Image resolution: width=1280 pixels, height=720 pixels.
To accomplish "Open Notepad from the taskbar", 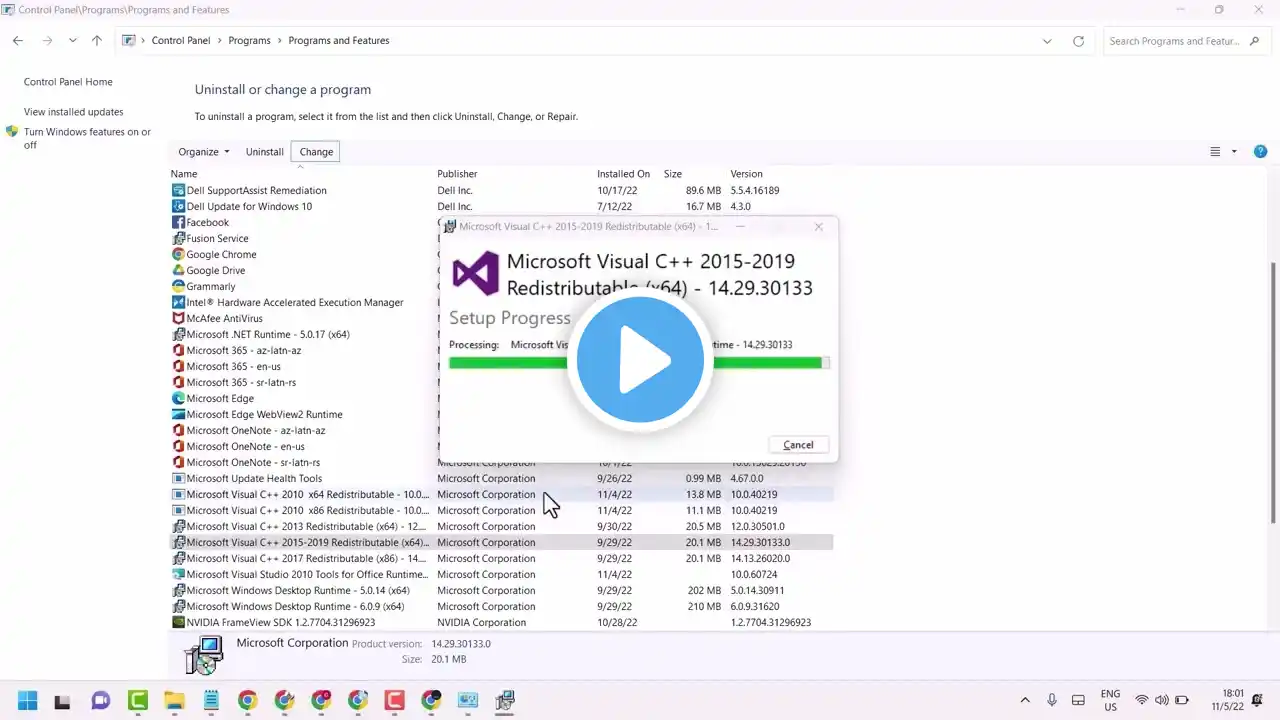I will pos(211,700).
